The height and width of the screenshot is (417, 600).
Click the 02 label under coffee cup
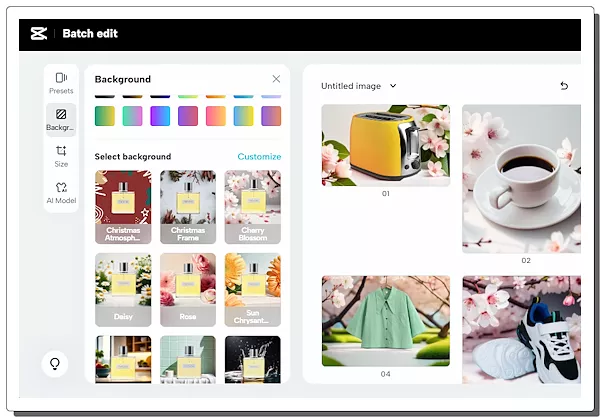[526, 261]
